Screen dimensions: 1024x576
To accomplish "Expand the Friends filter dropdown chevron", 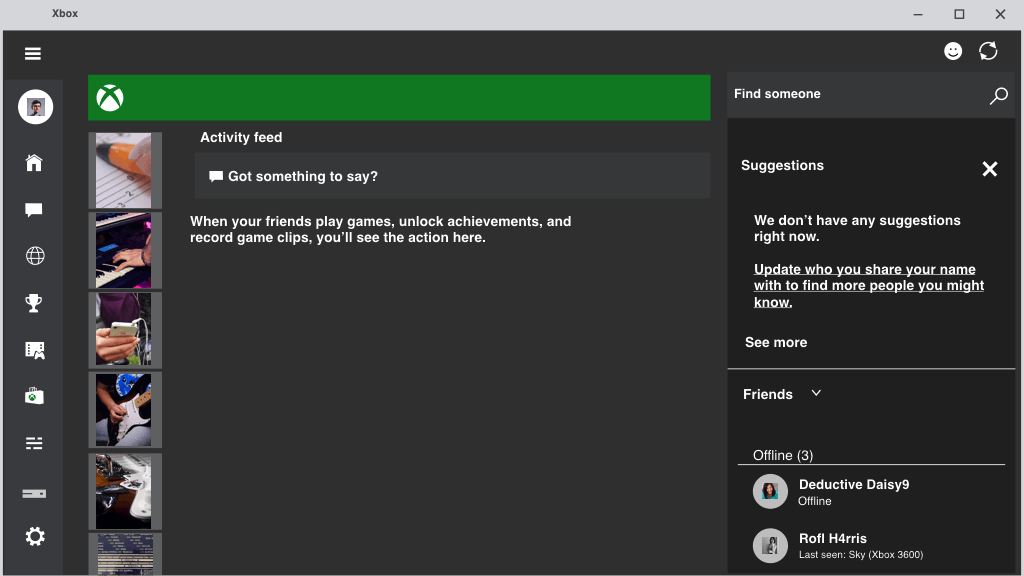I will click(816, 393).
